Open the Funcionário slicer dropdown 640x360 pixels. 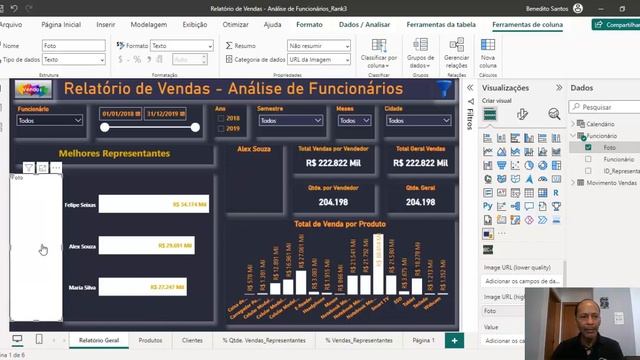[x=50, y=120]
